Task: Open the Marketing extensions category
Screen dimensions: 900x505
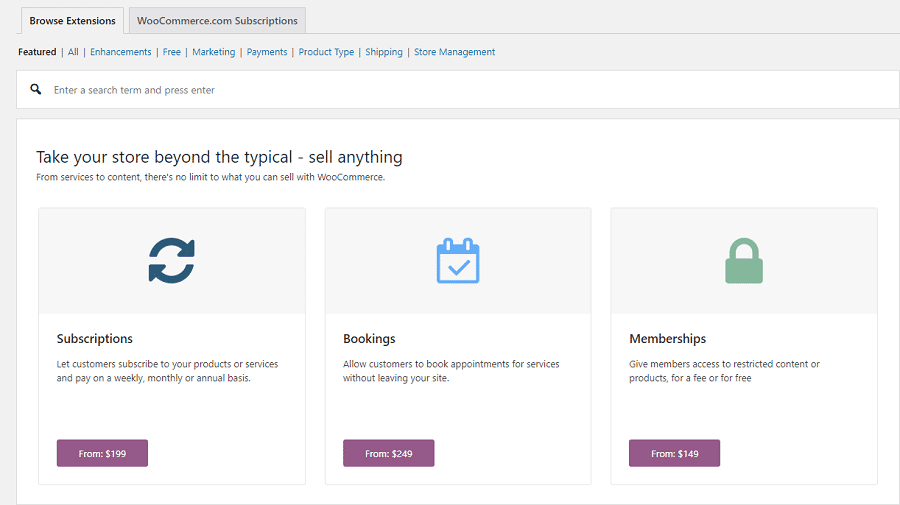Action: [214, 52]
